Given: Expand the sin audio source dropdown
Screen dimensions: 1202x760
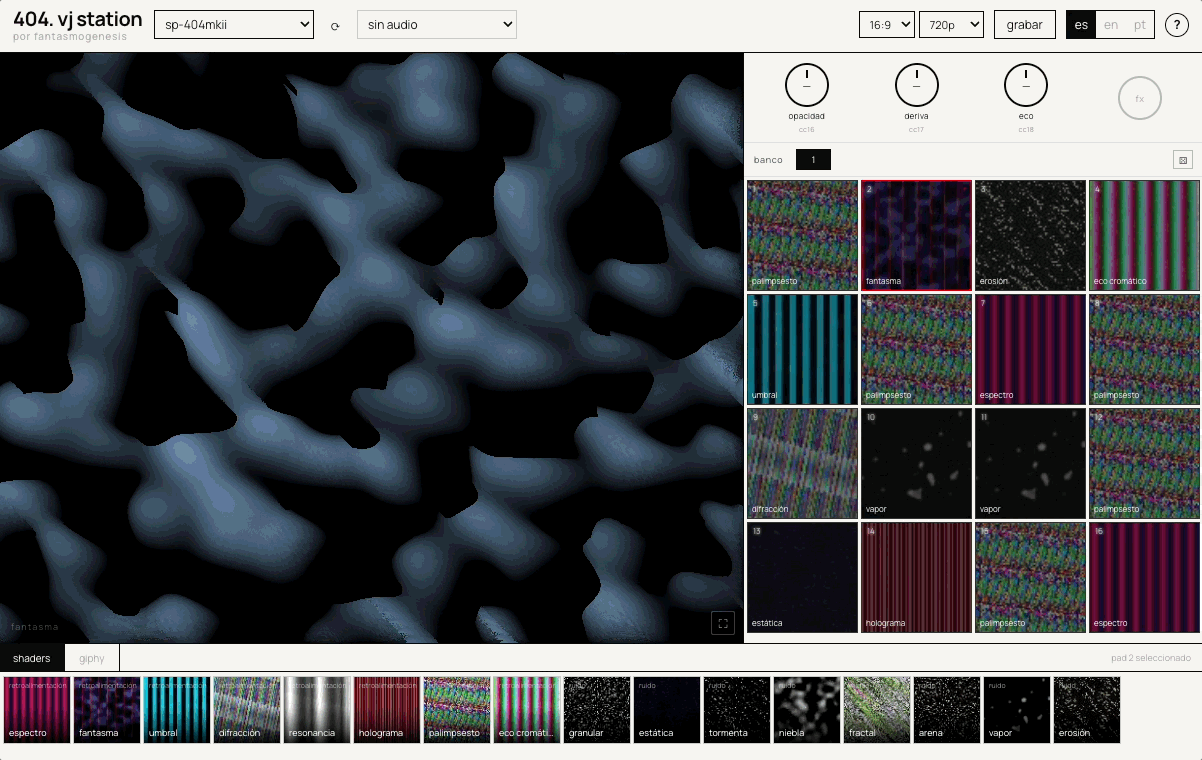Looking at the screenshot, I should pos(436,25).
